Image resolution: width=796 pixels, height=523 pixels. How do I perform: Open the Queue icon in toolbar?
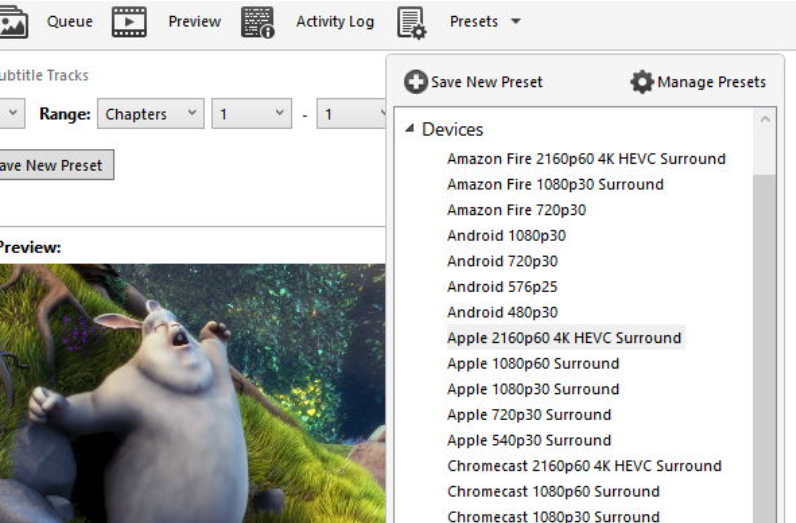[x=13, y=22]
